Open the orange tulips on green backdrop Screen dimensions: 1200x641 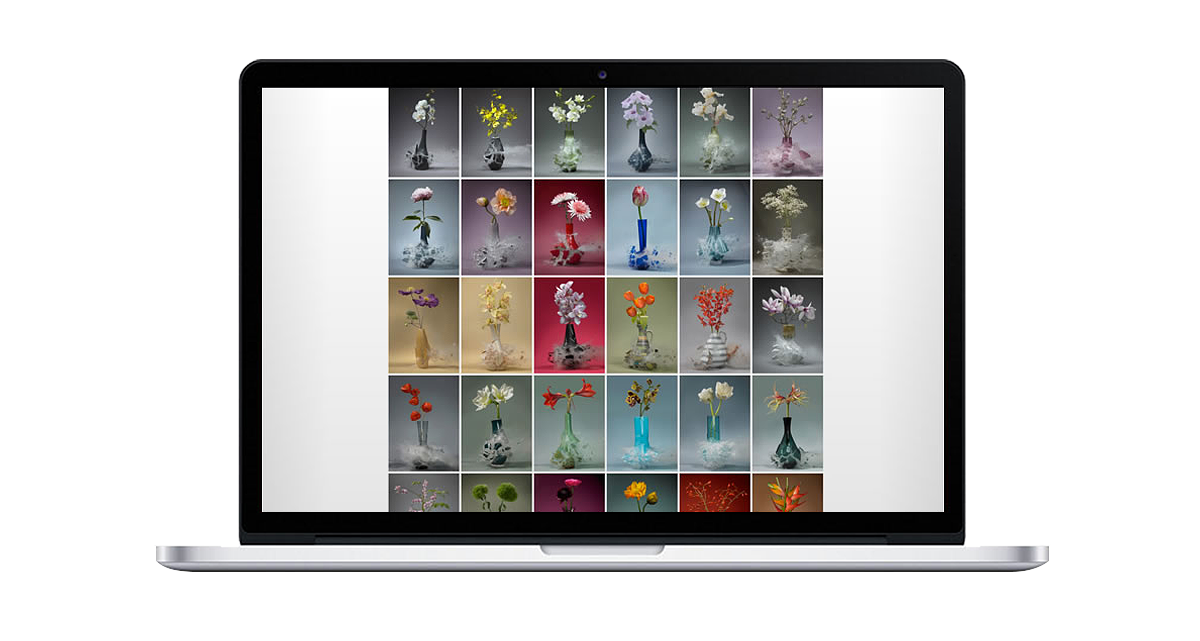641,325
